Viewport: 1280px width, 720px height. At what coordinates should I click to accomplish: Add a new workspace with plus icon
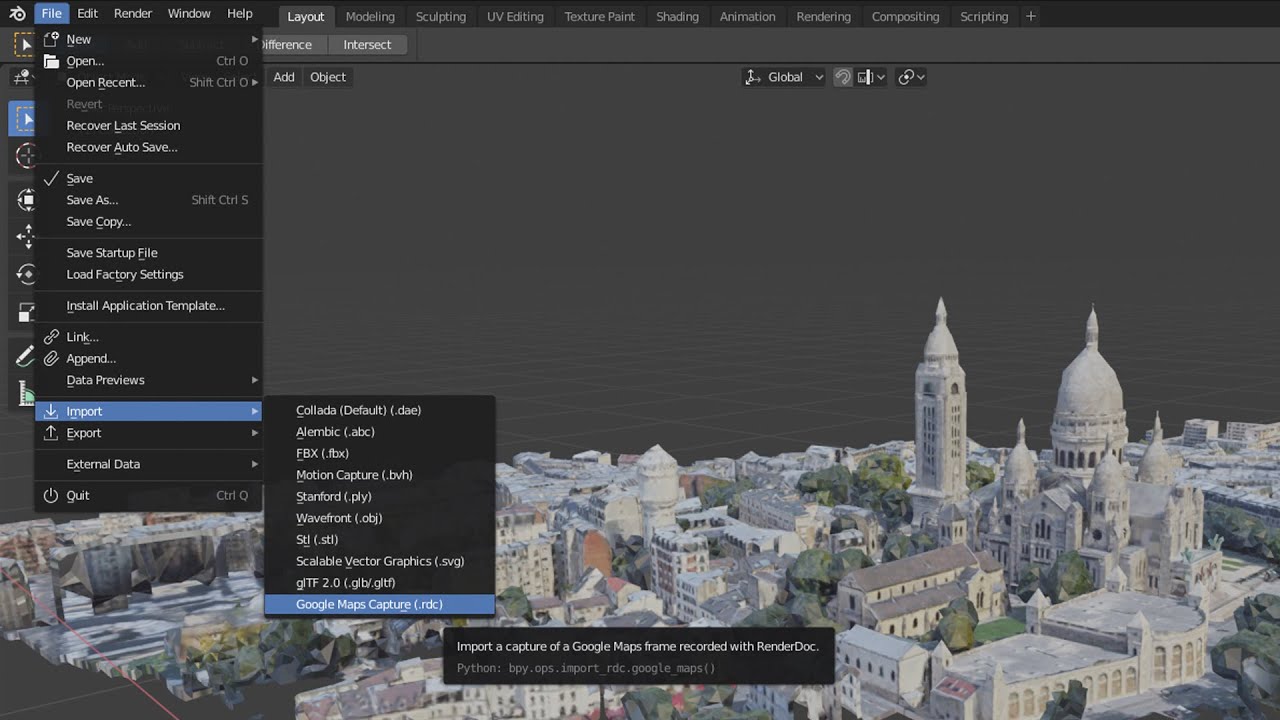click(1031, 16)
